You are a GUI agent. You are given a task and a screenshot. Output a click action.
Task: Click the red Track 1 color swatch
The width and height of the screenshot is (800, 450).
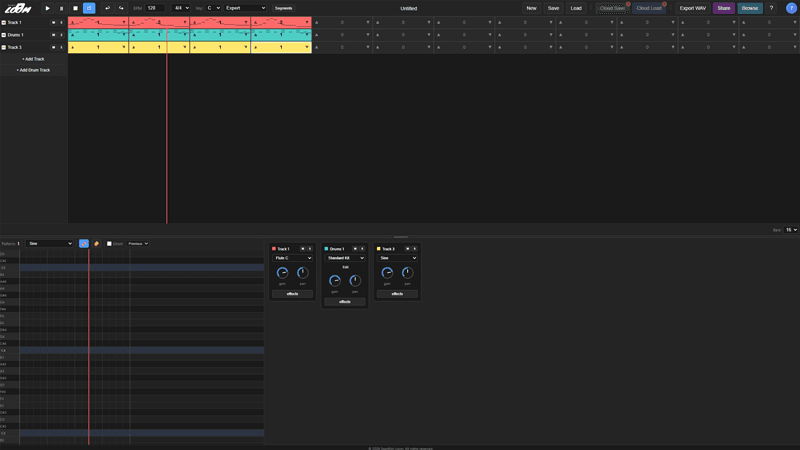pyautogui.click(x=274, y=249)
